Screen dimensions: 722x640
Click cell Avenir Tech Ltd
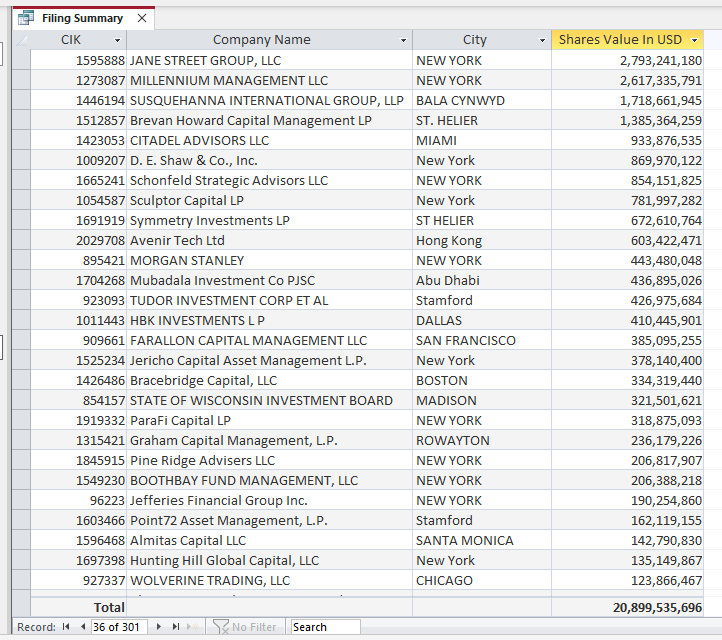pyautogui.click(x=269, y=240)
